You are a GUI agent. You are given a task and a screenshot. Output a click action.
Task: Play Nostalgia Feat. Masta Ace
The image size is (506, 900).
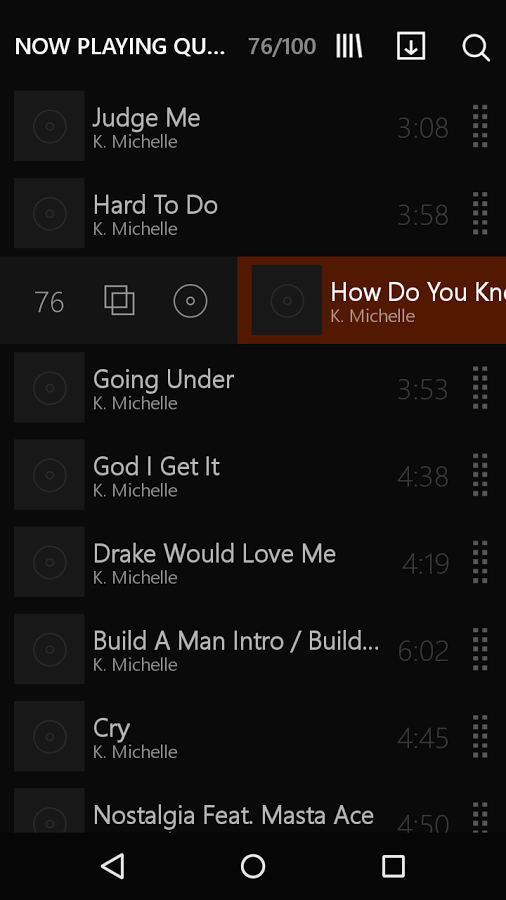click(253, 812)
